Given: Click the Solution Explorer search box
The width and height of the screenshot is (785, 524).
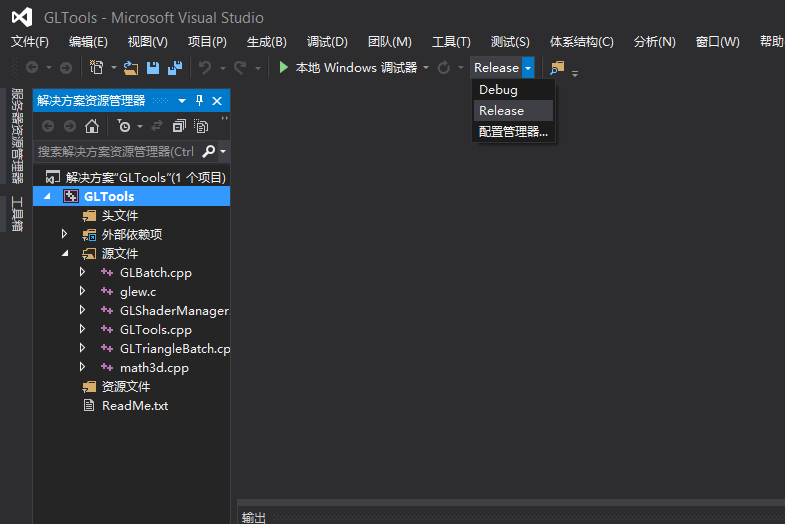Looking at the screenshot, I should pyautogui.click(x=115, y=152).
